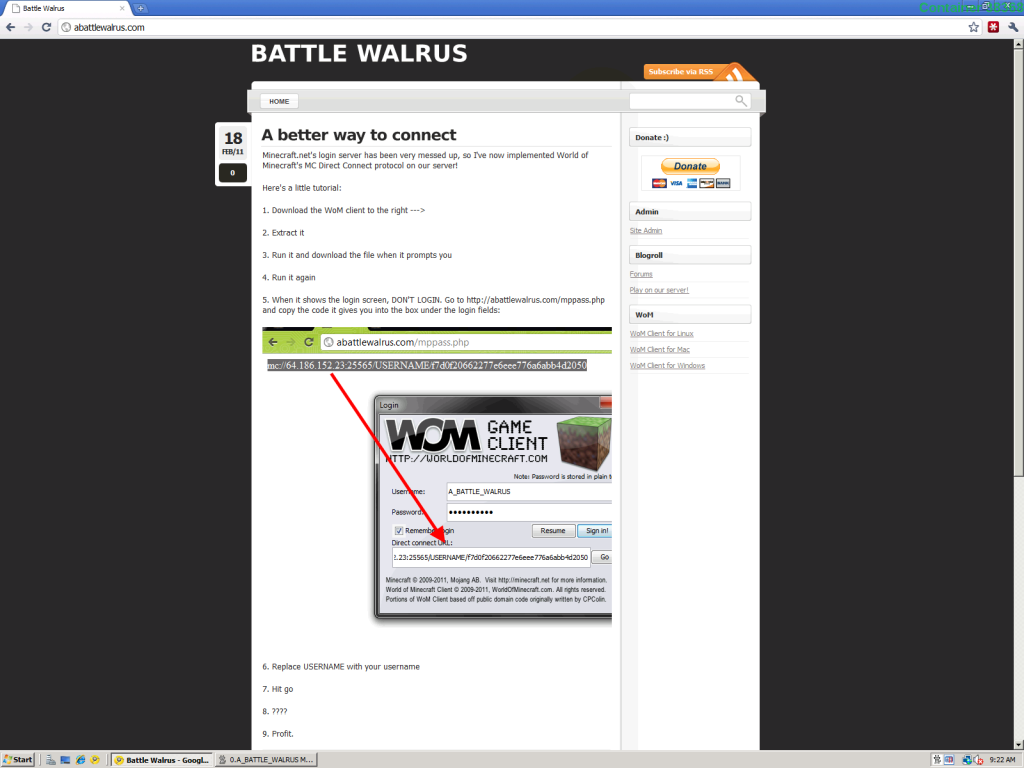Click the taskbar clock showing 9:22 AM

pos(1002,760)
